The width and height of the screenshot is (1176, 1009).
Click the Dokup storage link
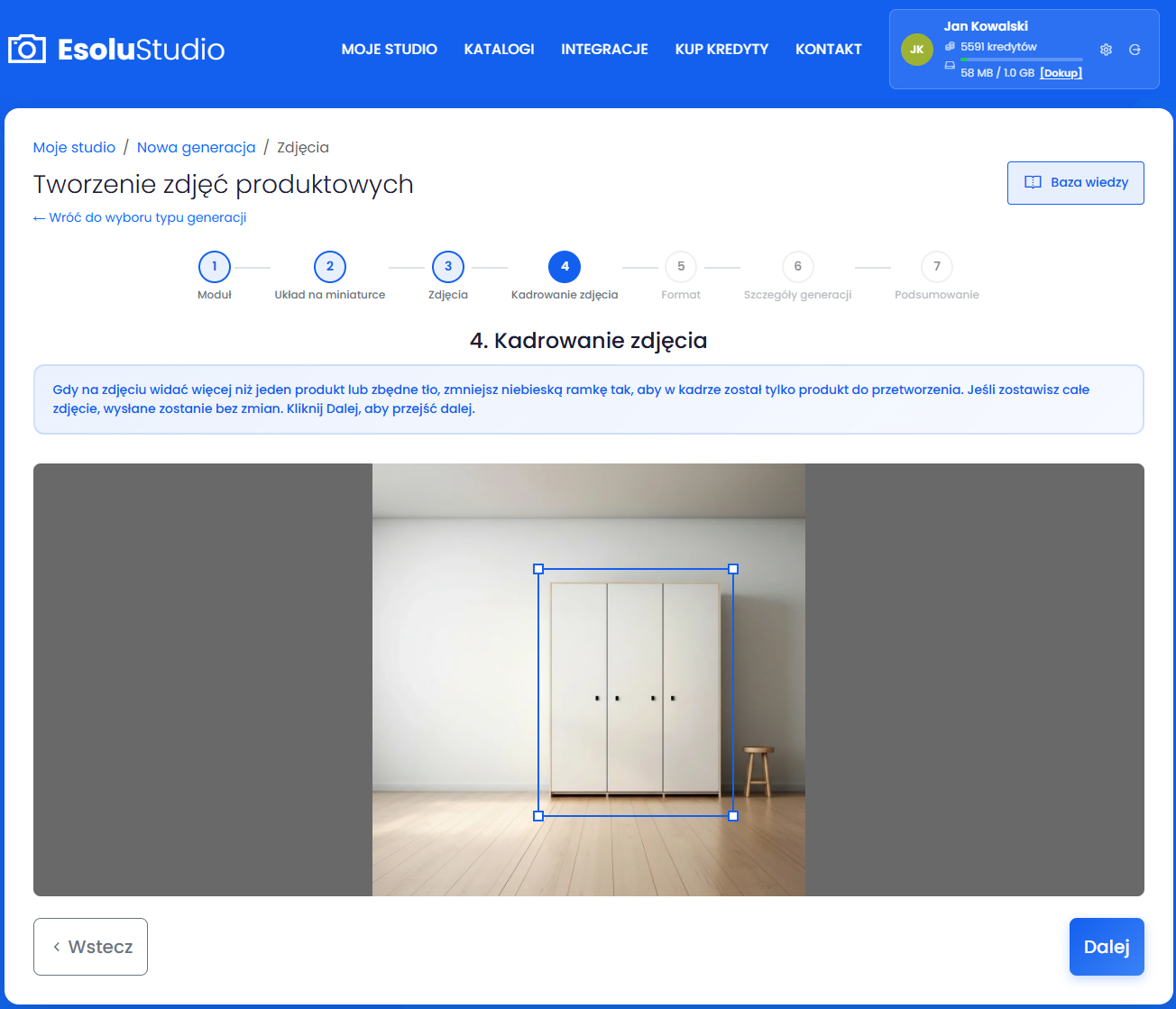(1061, 73)
